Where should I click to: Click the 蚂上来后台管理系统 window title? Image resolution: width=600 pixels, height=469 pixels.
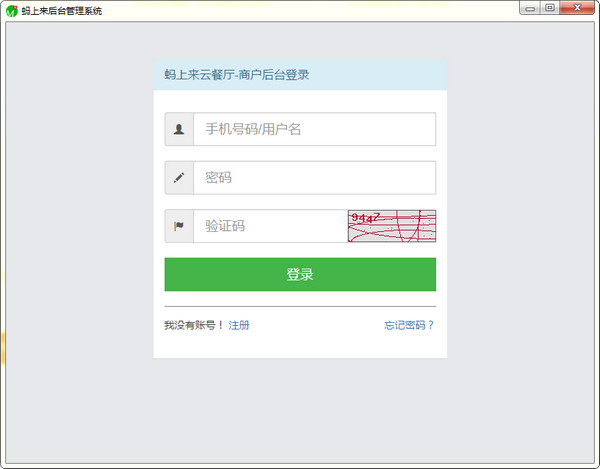click(62, 11)
